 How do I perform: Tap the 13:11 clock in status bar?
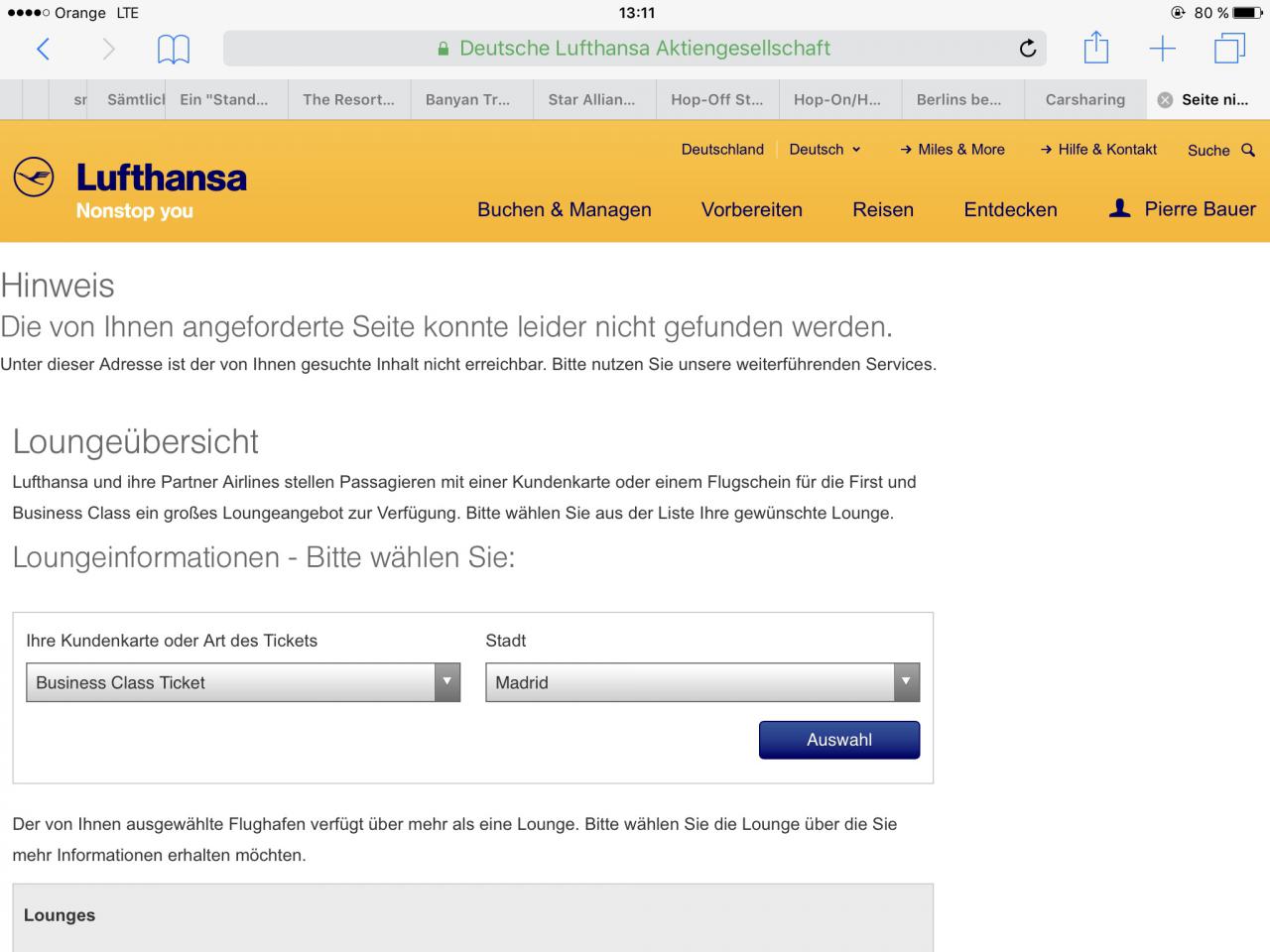(636, 13)
